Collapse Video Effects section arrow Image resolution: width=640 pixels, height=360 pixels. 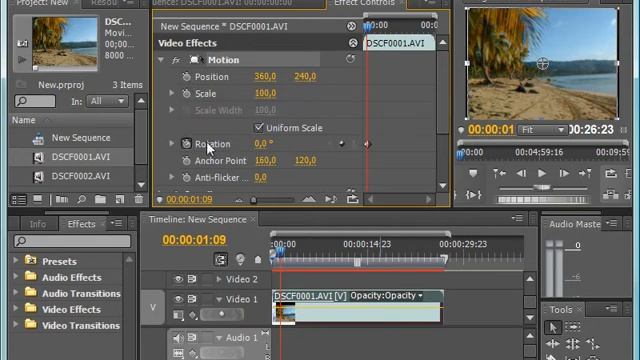coord(353,43)
